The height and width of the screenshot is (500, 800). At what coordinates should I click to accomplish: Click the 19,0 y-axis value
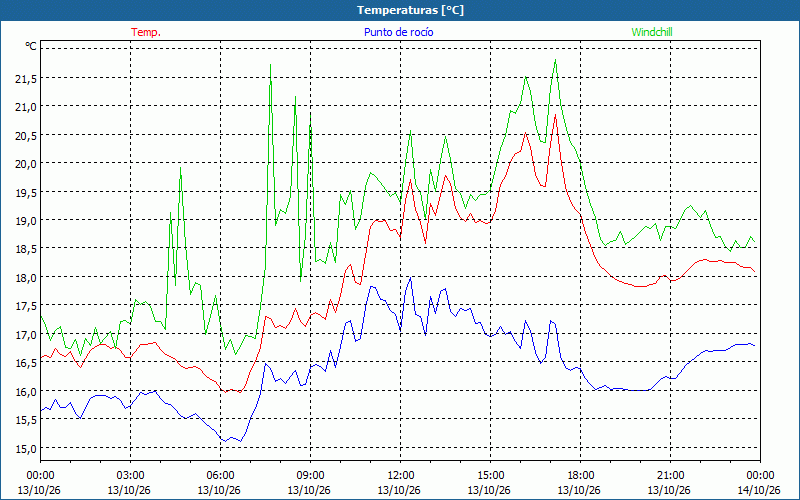coord(26,220)
